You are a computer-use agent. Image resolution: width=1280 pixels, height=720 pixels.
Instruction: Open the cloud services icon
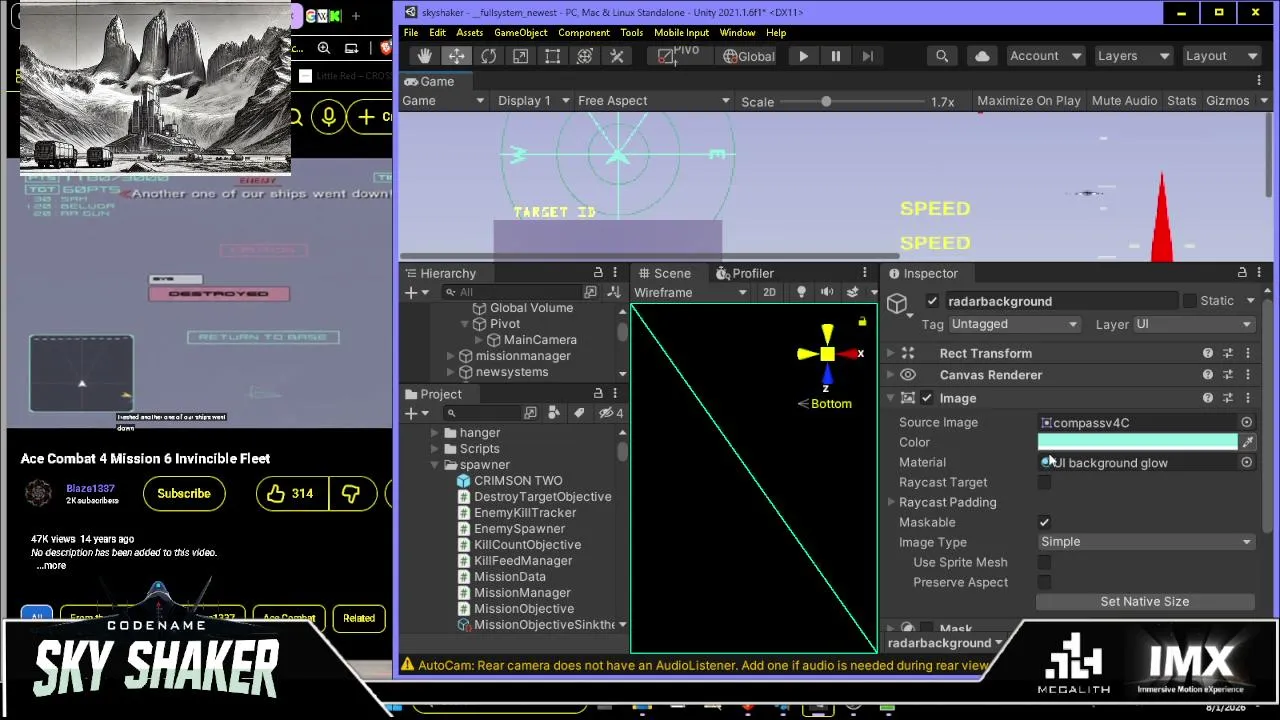pos(982,56)
